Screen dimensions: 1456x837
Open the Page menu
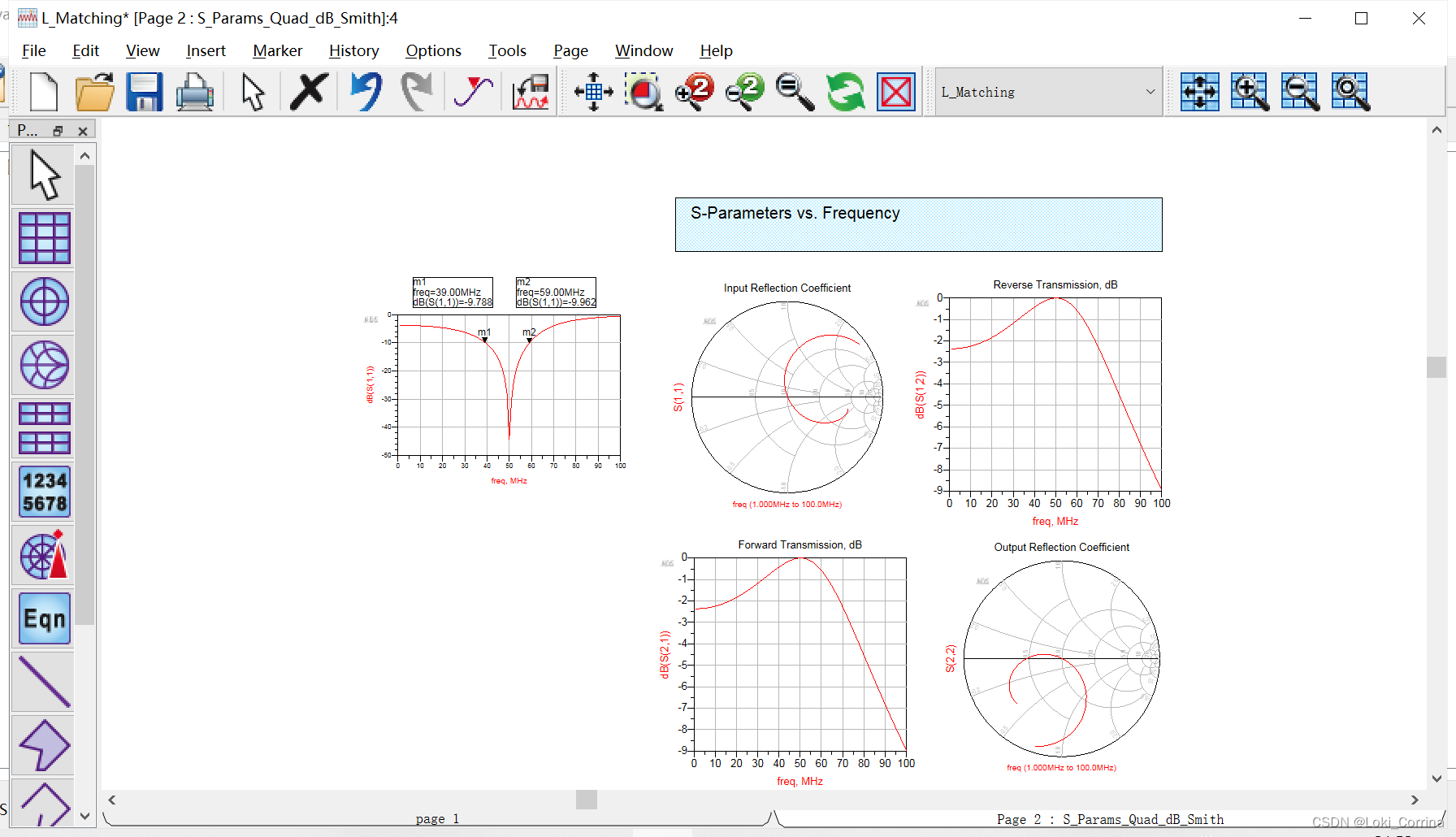click(x=570, y=50)
